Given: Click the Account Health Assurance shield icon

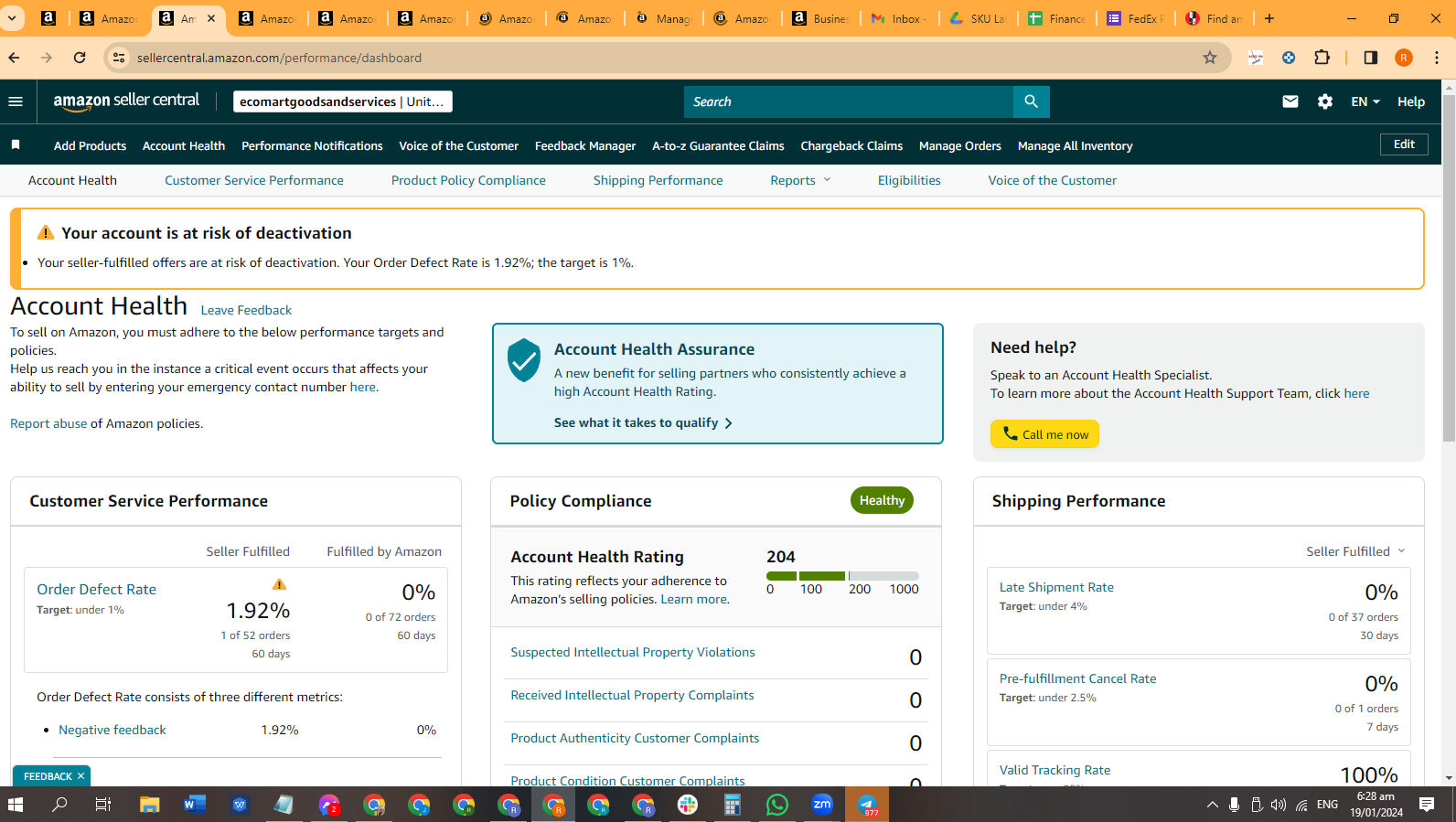Looking at the screenshot, I should point(524,360).
